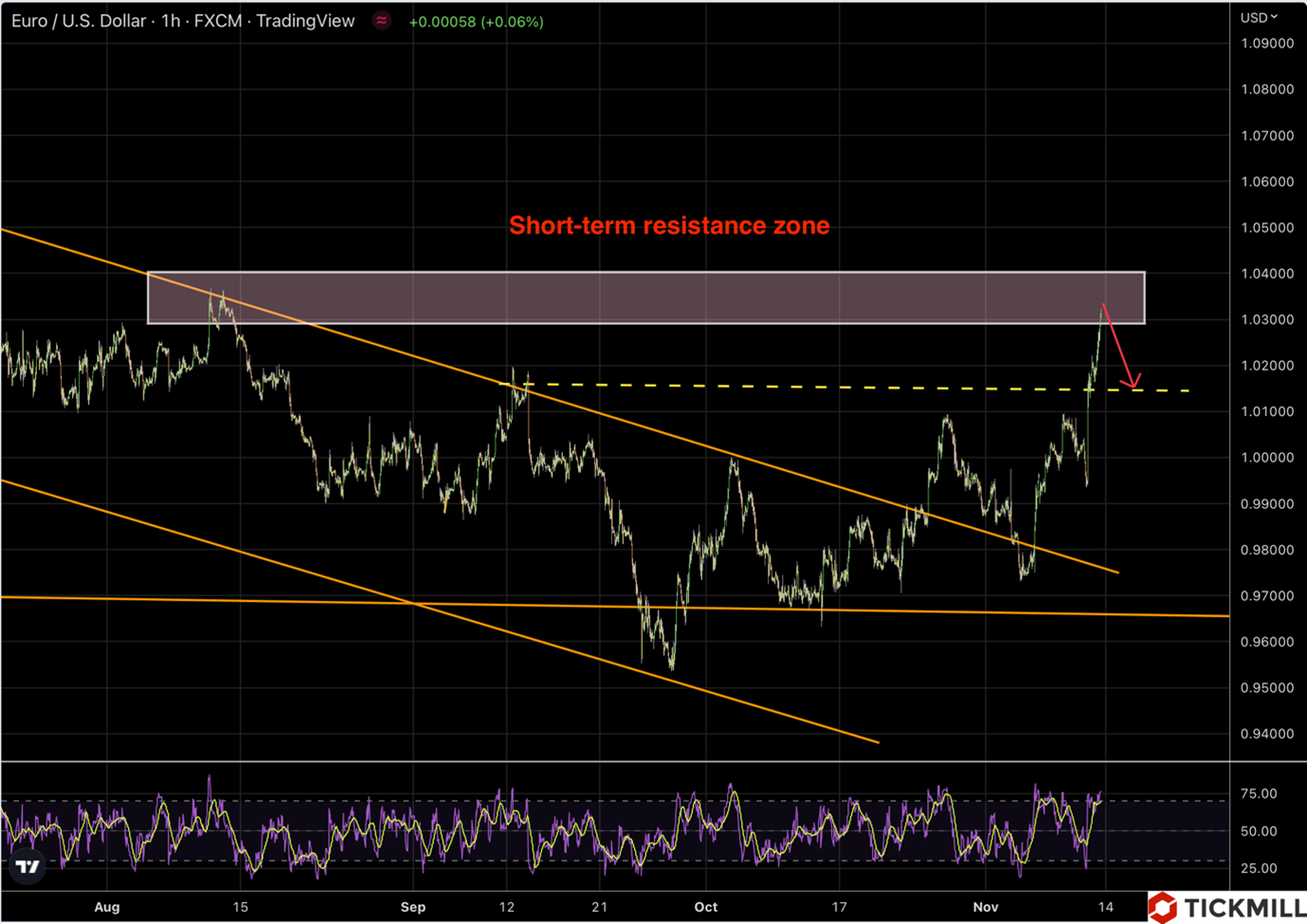Click the 0.95000 price axis label

click(x=1267, y=688)
